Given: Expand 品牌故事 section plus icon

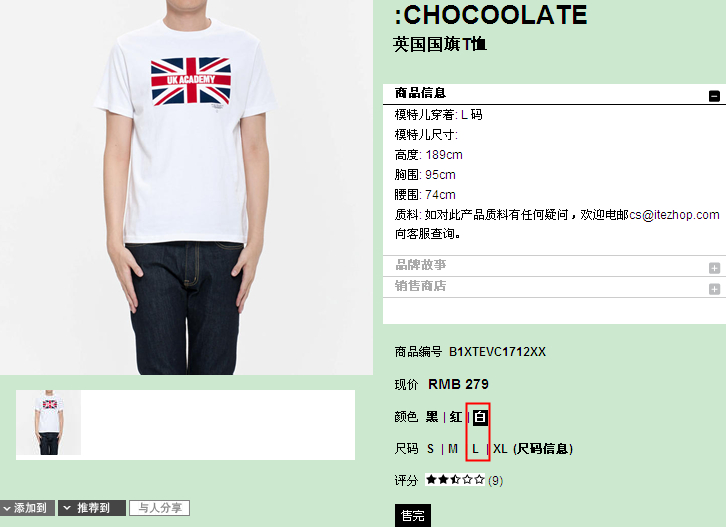Looking at the screenshot, I should (714, 268).
